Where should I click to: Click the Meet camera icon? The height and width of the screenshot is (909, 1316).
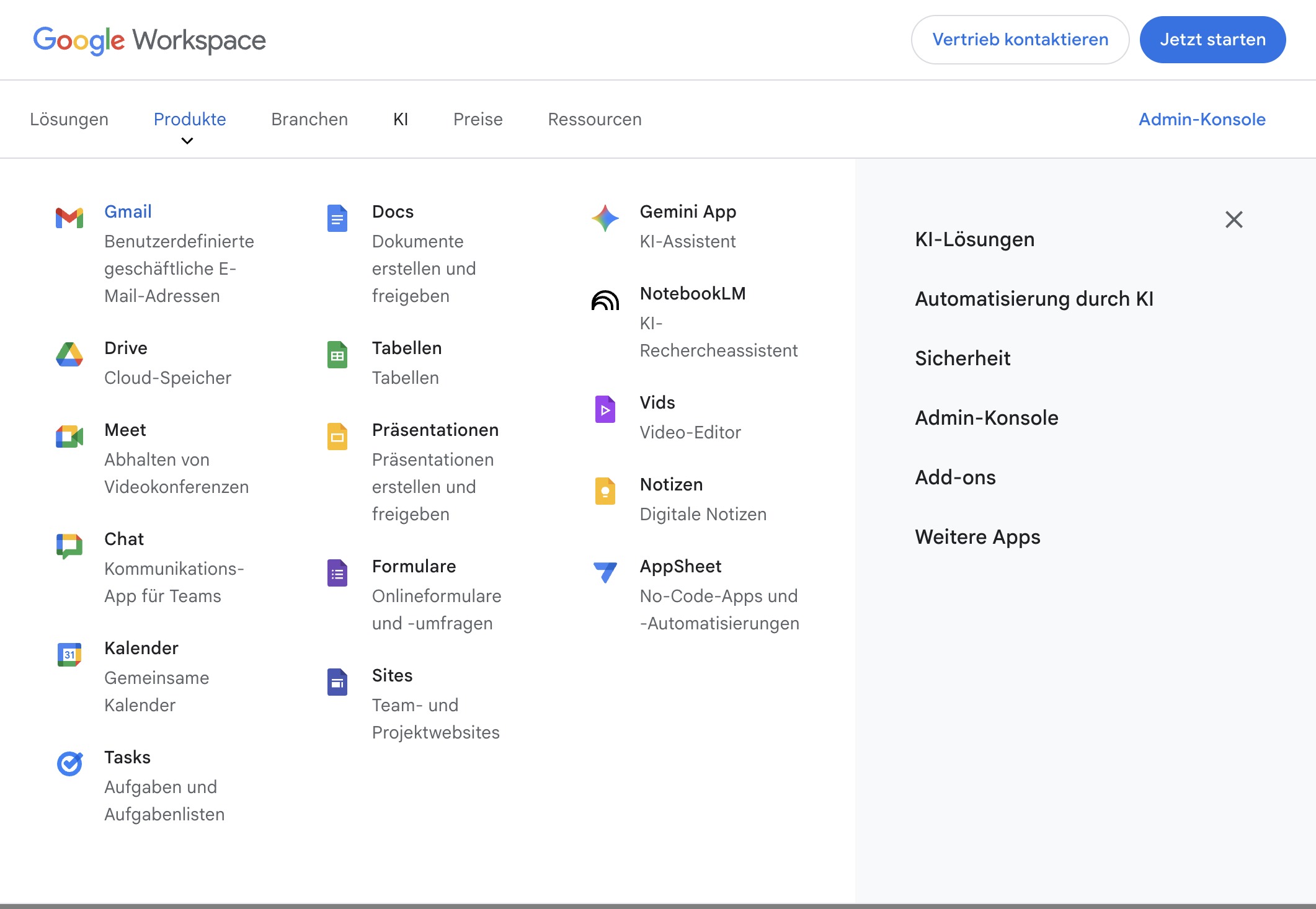69,437
